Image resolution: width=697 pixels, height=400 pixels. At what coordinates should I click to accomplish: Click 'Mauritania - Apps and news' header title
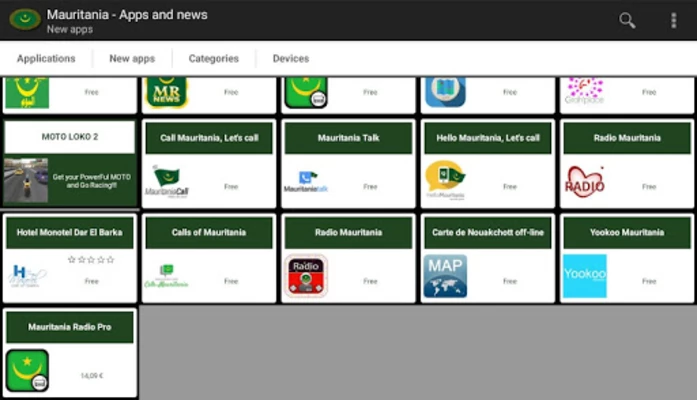click(127, 15)
